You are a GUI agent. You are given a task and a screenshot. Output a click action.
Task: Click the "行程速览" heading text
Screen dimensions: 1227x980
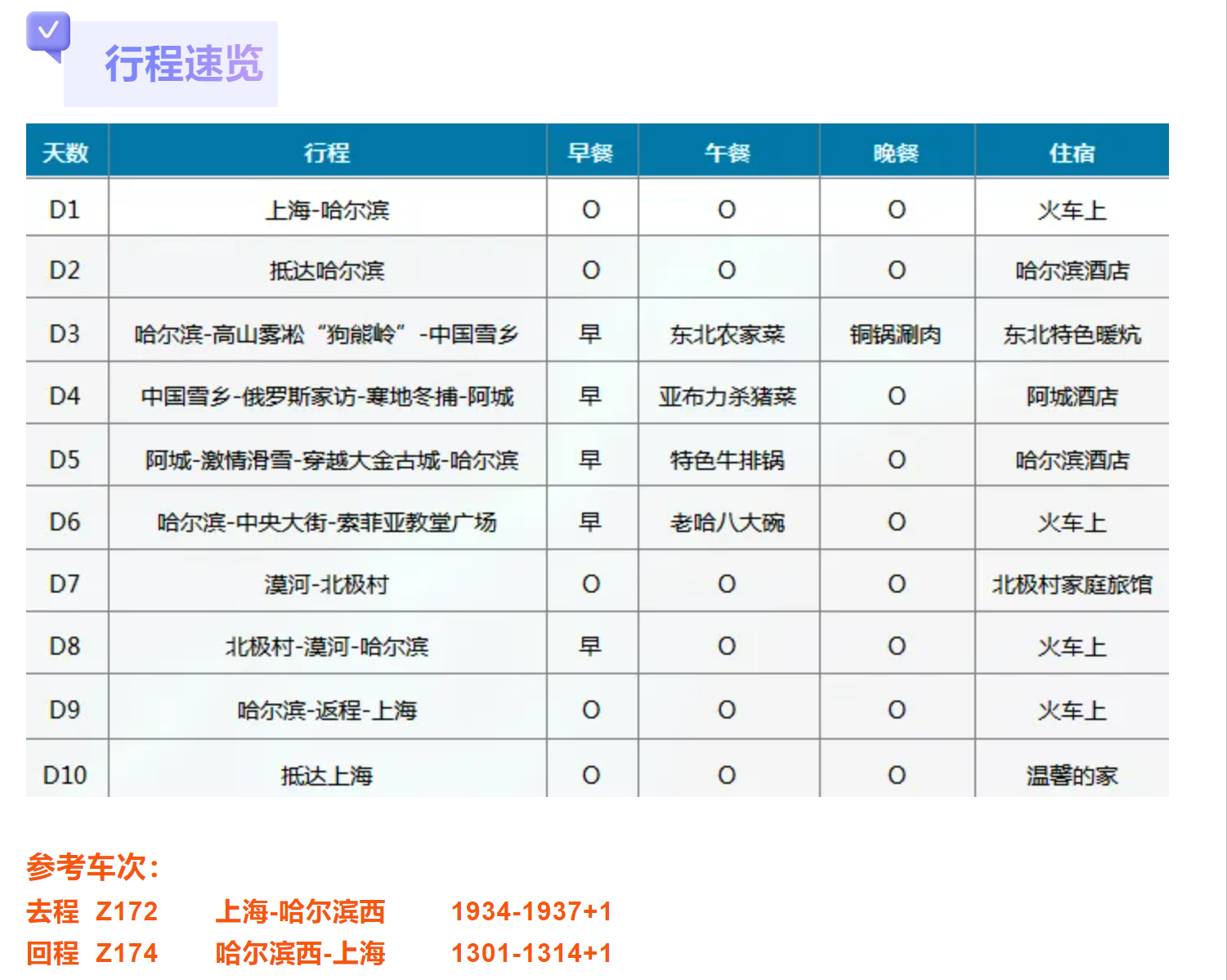click(184, 64)
